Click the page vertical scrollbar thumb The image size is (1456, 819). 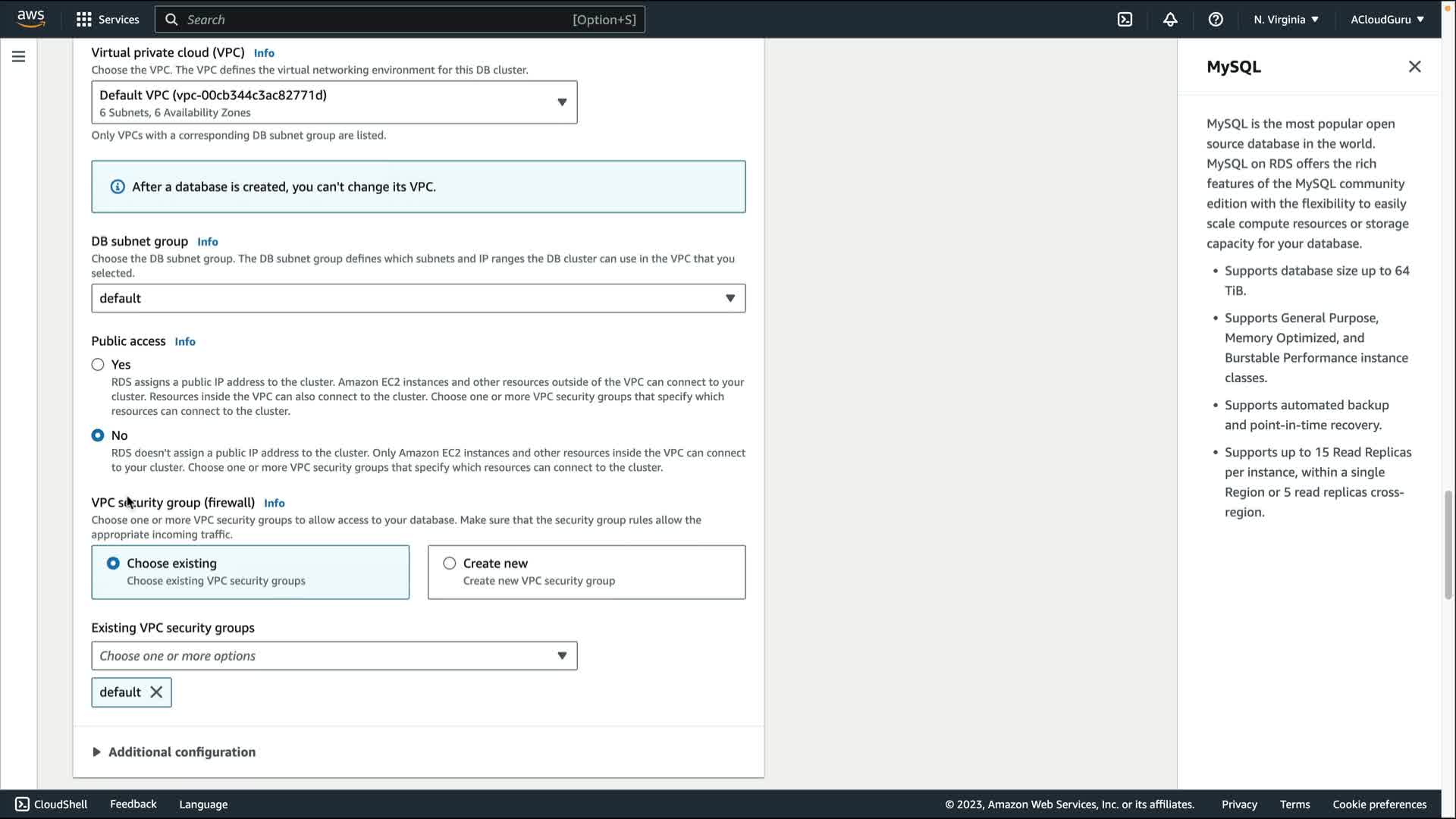coord(1448,544)
